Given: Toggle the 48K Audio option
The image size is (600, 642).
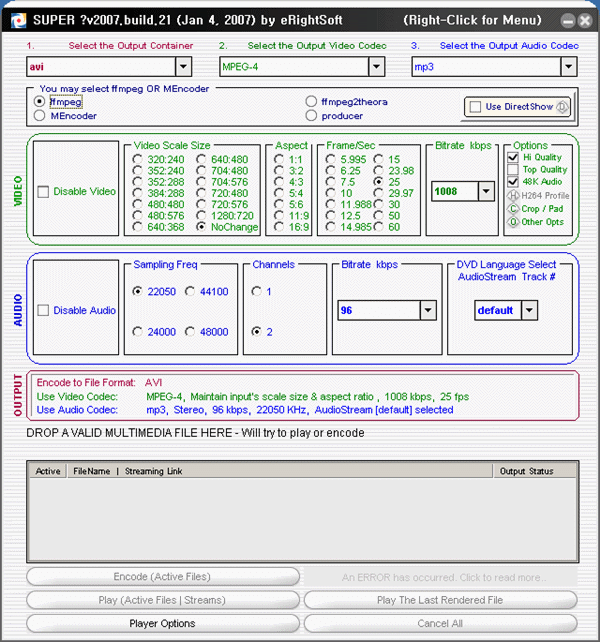Looking at the screenshot, I should (513, 182).
